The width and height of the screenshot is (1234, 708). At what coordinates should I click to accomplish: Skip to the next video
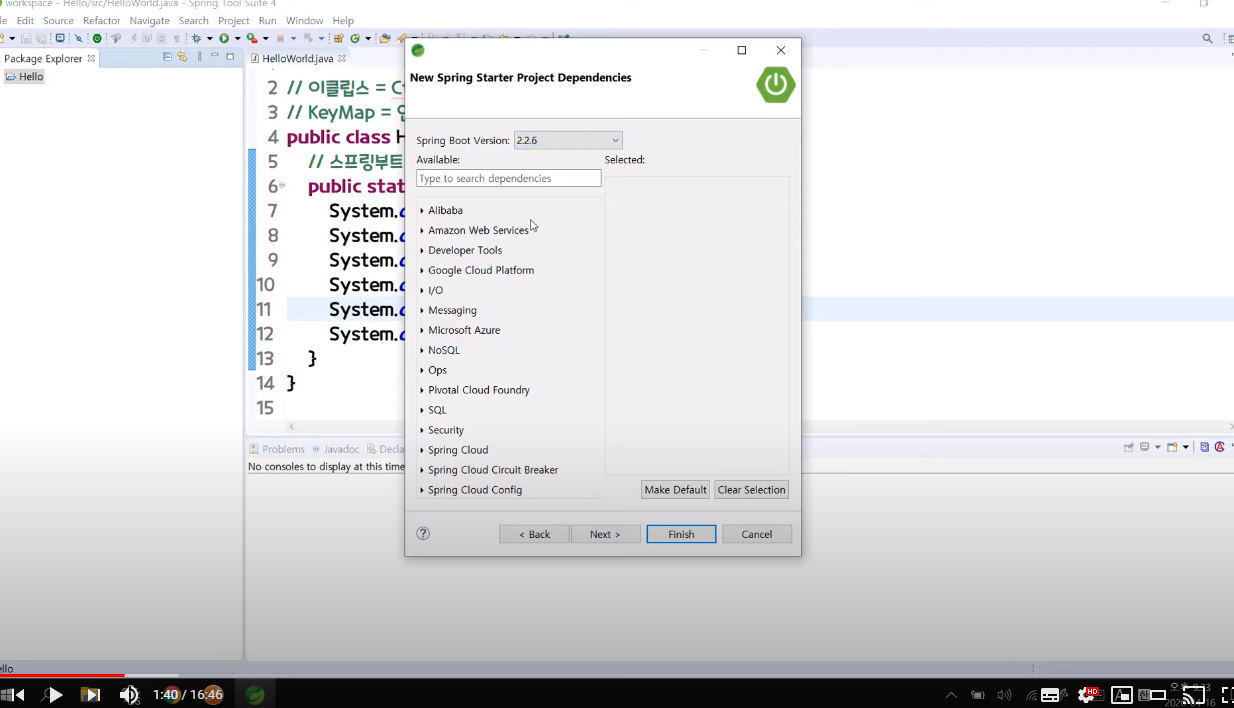pos(90,694)
